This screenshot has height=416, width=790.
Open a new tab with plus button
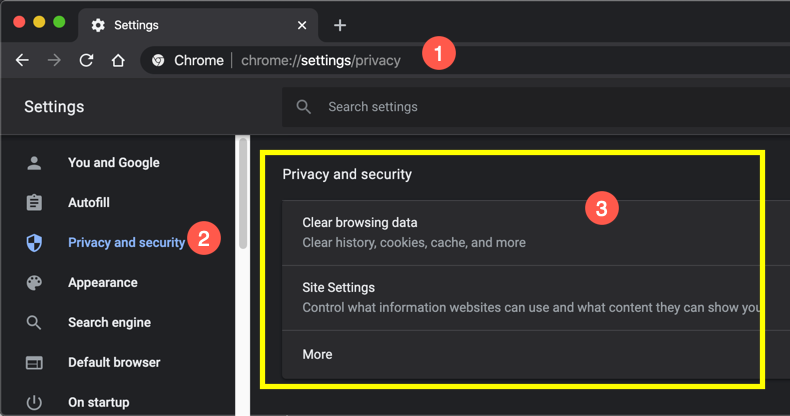coord(340,25)
